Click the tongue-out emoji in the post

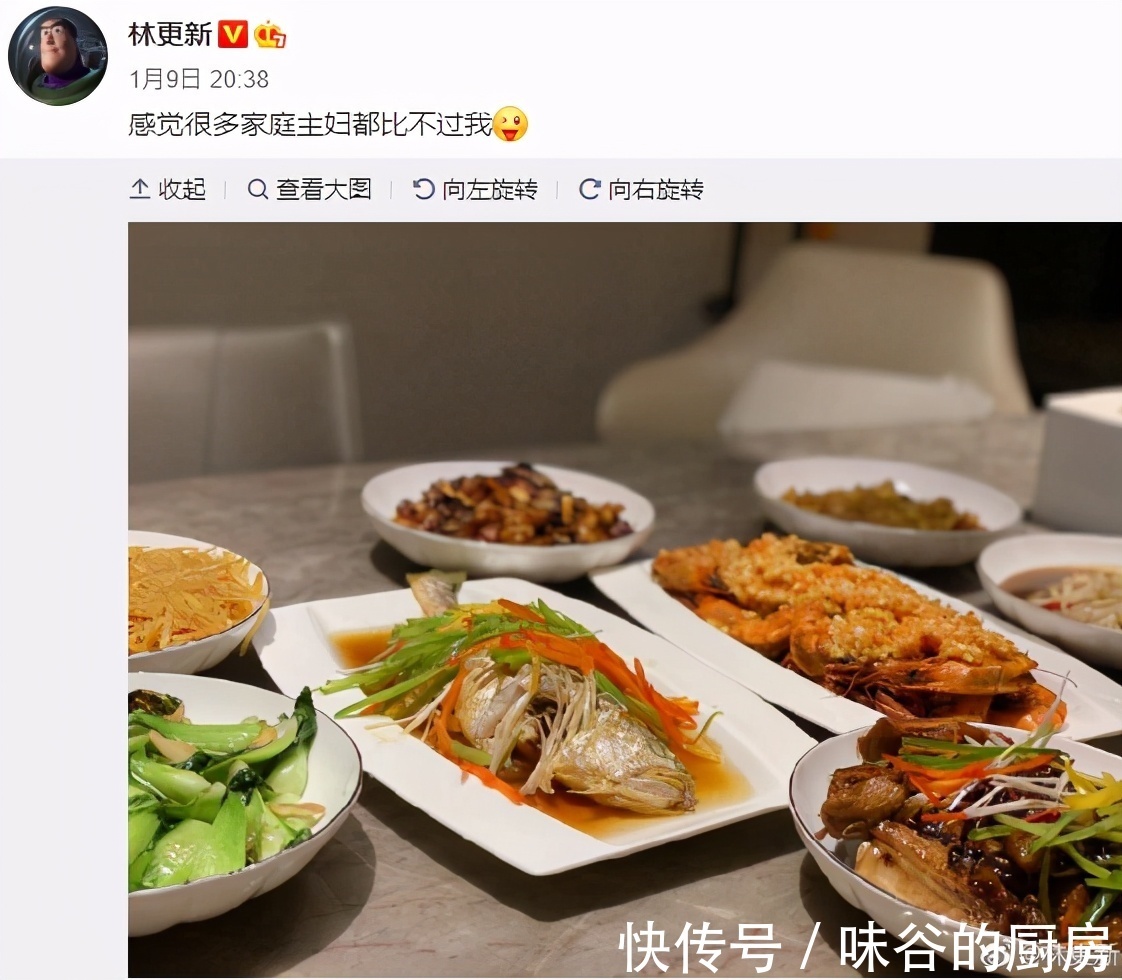(x=511, y=124)
